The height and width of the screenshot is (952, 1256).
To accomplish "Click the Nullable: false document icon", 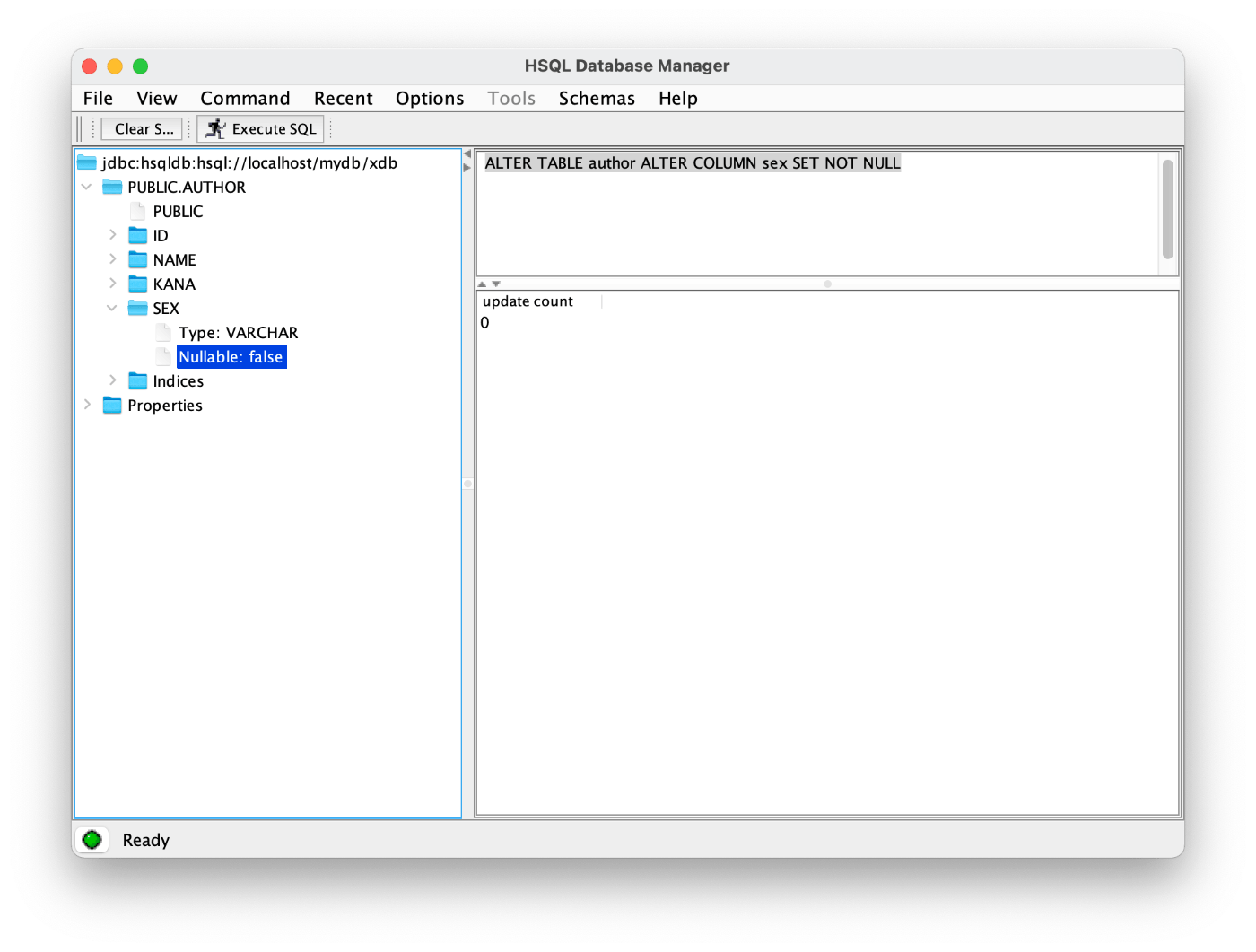I will tap(162, 356).
